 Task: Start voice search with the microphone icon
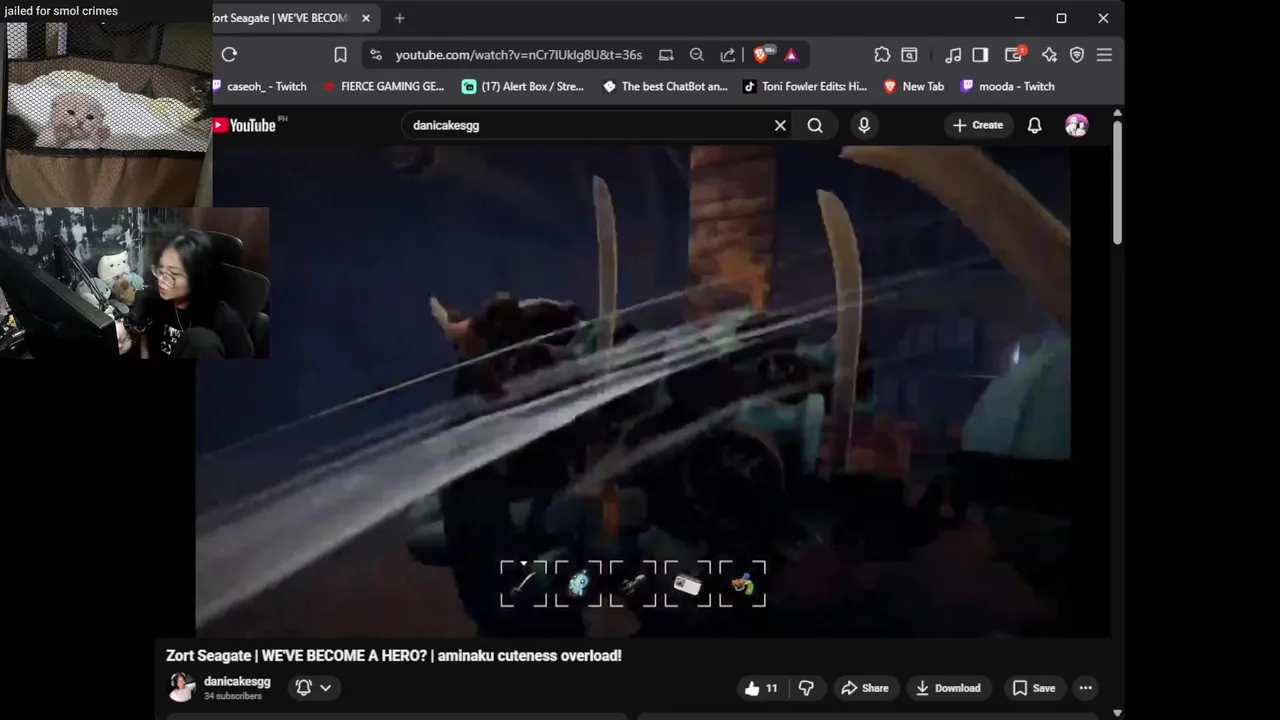(x=864, y=125)
